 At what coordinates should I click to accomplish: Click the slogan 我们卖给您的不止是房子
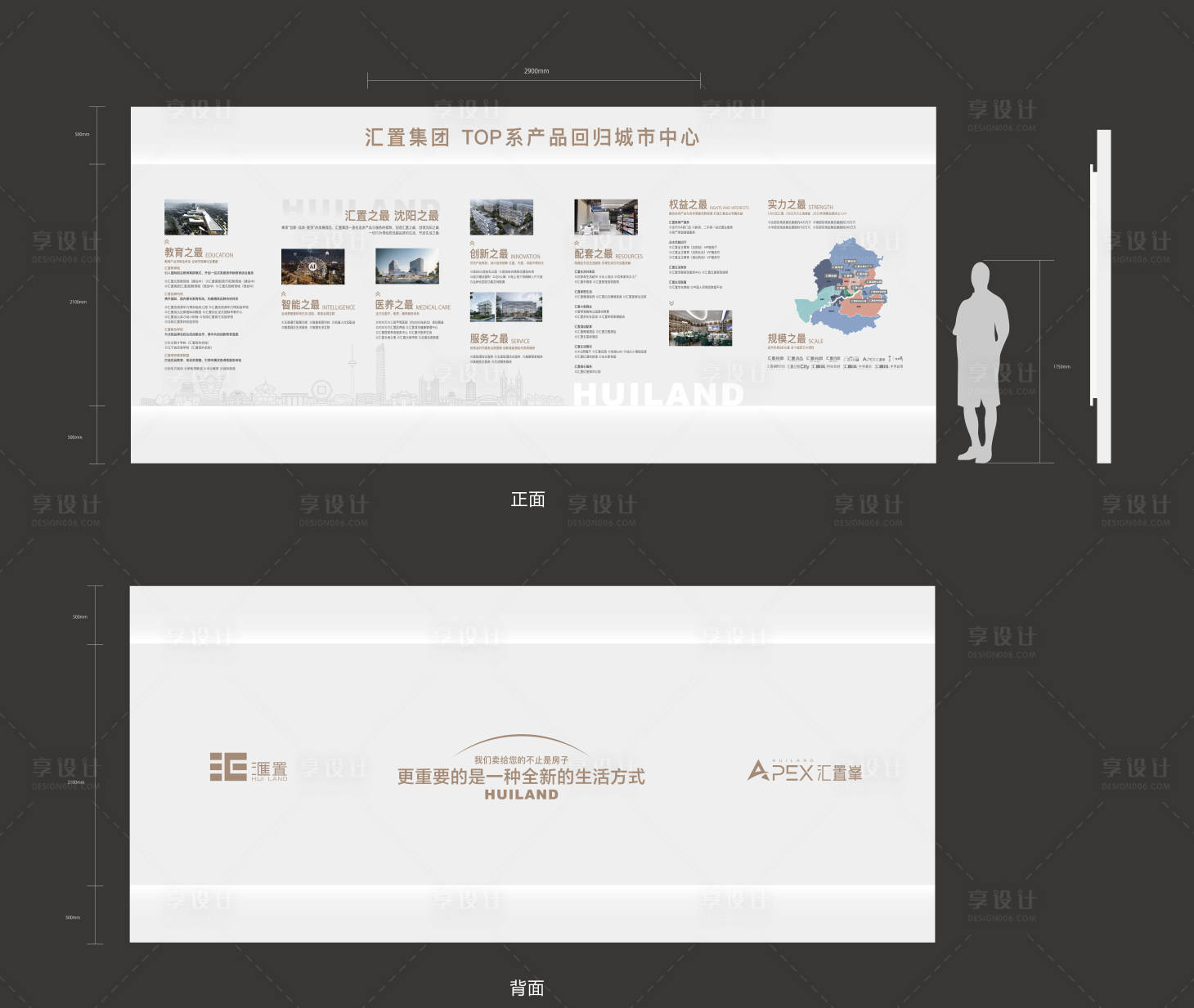tap(521, 760)
